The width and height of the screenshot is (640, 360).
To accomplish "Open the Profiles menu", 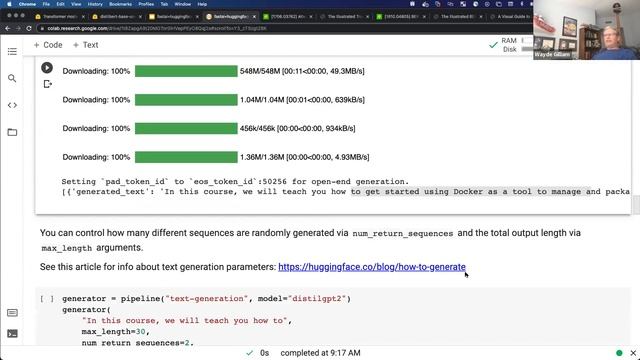I will point(146,4).
